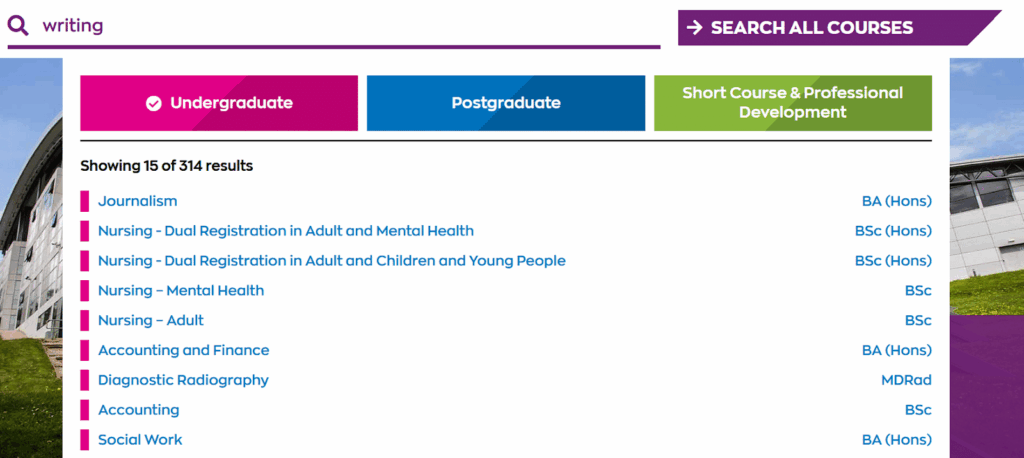This screenshot has height=458, width=1024.
Task: Open Nursing Dual Registration Adult and Mental Health
Action: pos(285,231)
